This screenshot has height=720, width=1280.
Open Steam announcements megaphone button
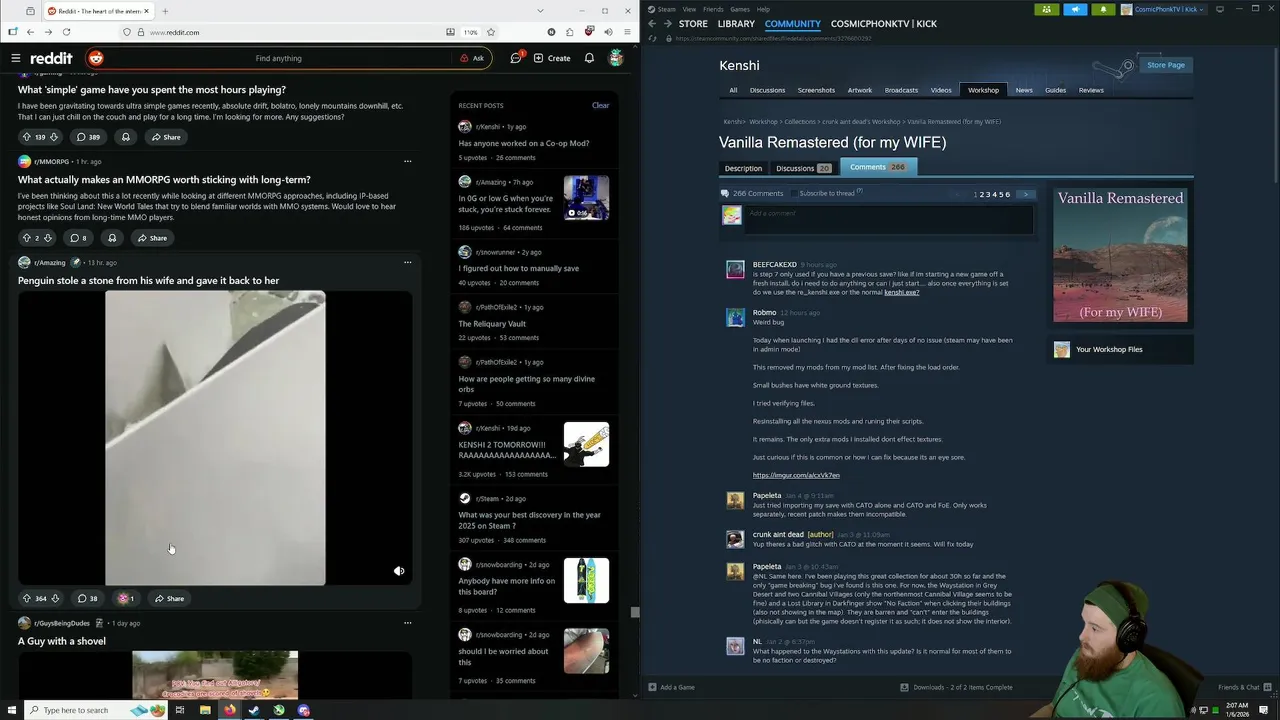point(1075,9)
